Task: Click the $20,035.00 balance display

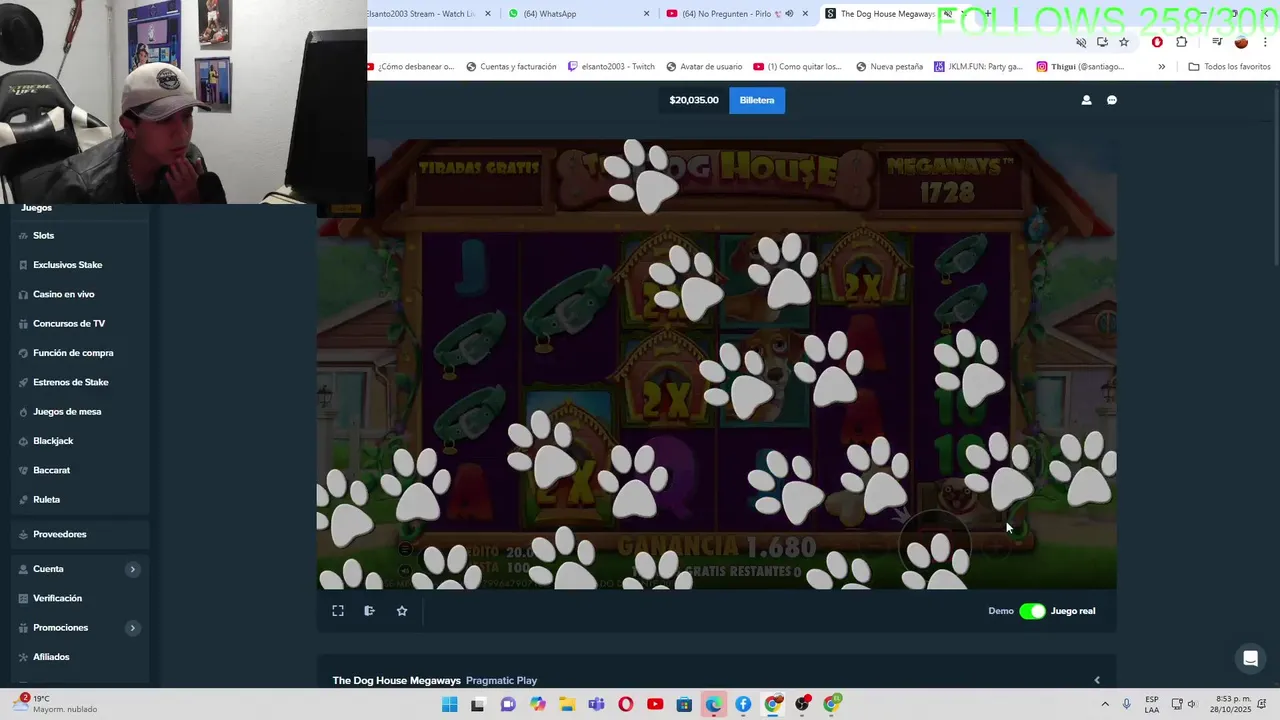Action: [694, 100]
